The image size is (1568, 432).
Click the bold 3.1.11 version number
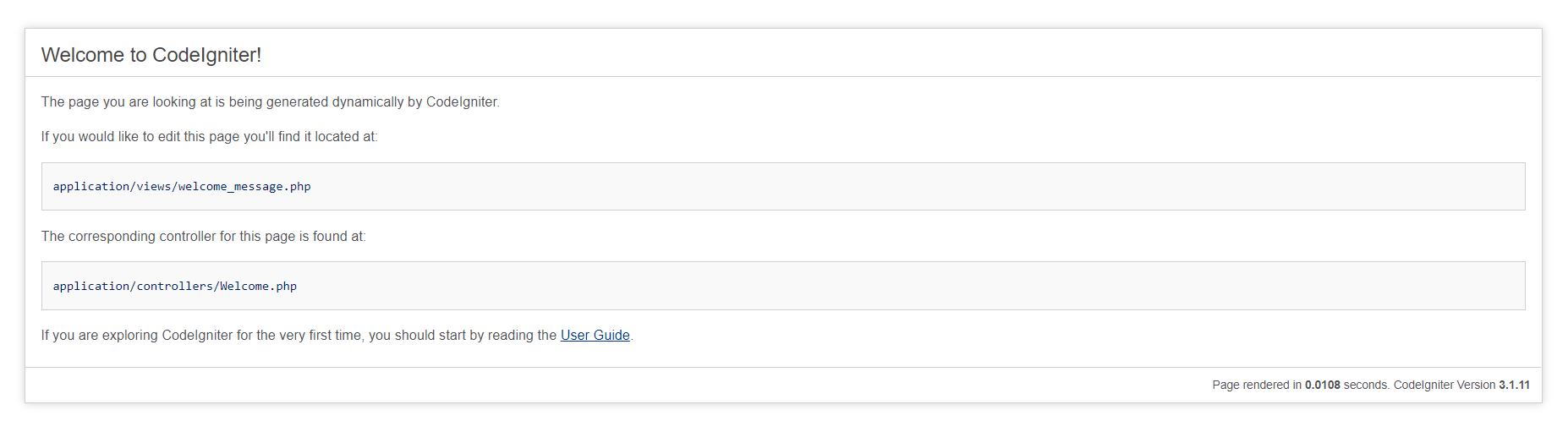click(1514, 386)
